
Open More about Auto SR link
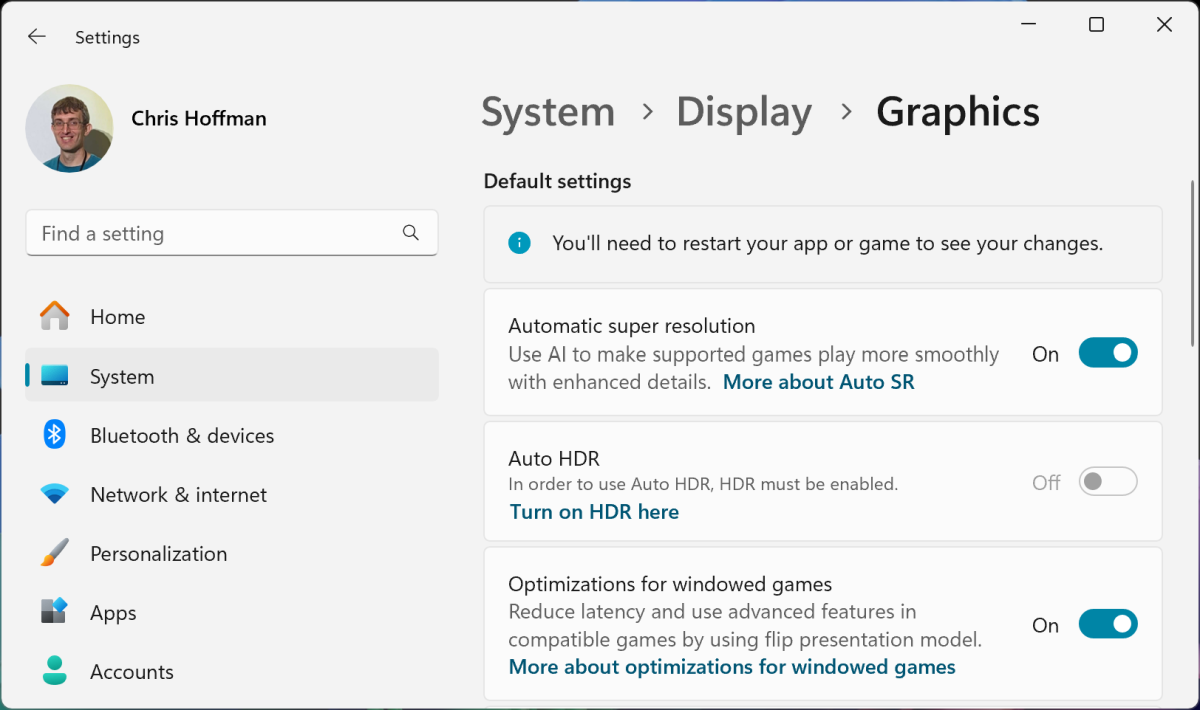[x=819, y=382]
